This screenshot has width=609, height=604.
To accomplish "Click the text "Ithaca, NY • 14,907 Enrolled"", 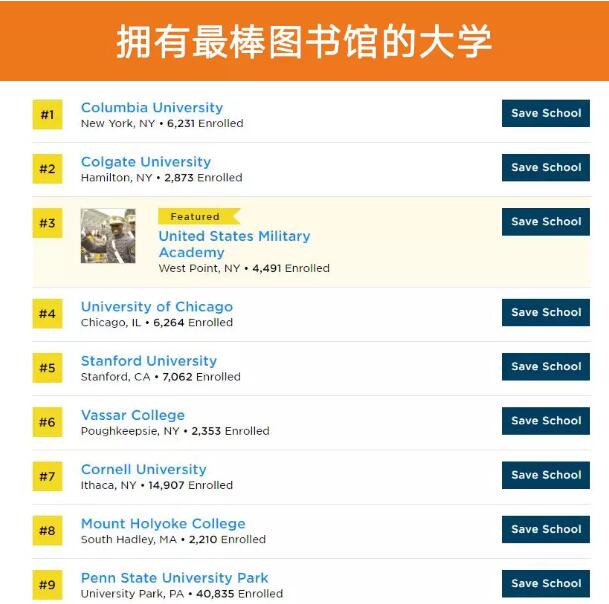I will 157,486.
